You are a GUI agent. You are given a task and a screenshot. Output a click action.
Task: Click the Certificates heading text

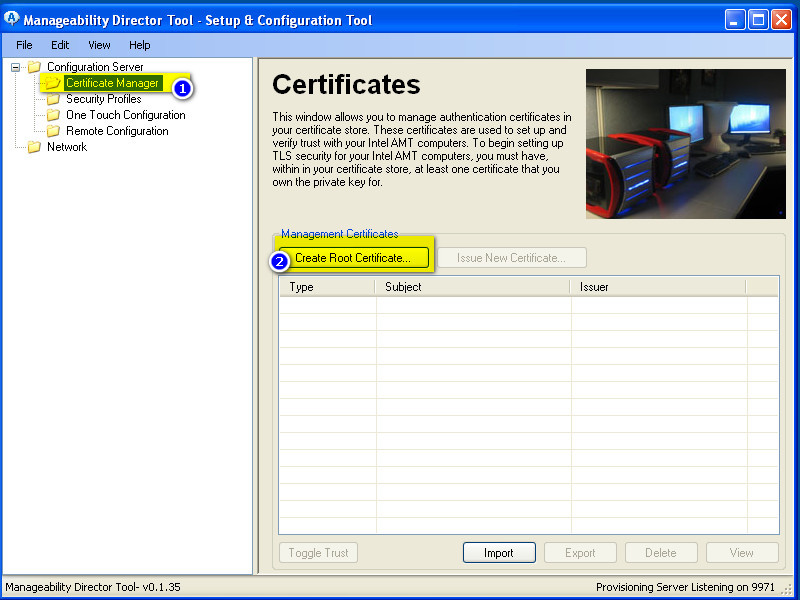click(x=346, y=84)
